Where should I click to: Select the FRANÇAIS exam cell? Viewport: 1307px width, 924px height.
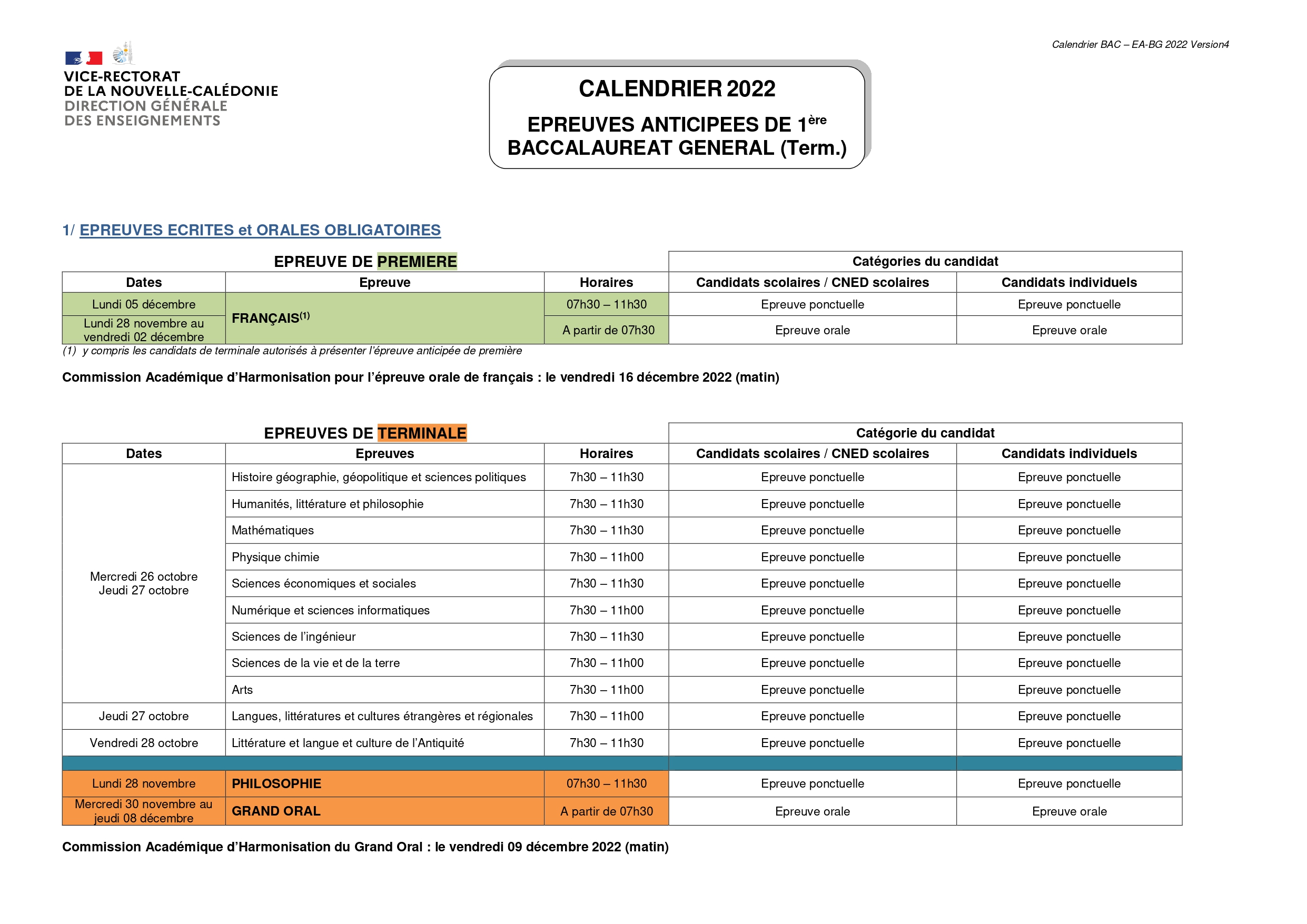point(384,318)
